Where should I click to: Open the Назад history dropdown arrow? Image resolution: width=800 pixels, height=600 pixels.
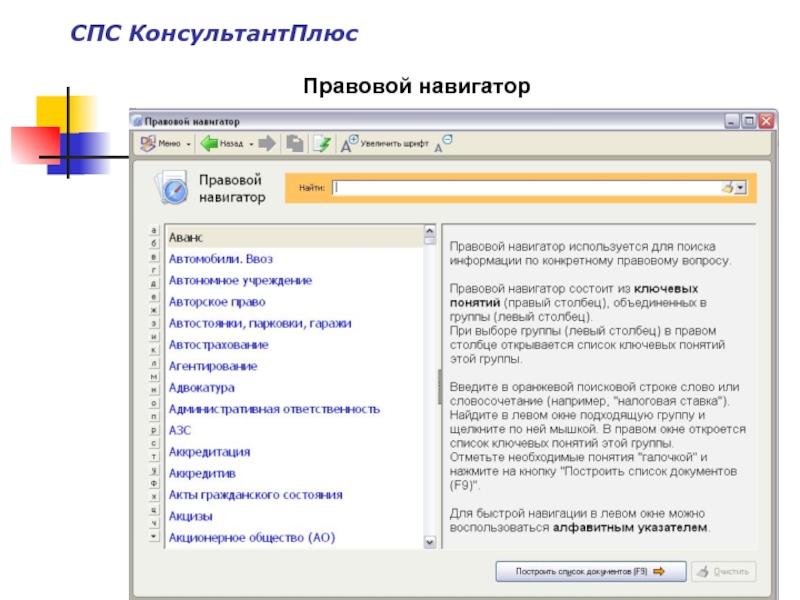point(251,144)
